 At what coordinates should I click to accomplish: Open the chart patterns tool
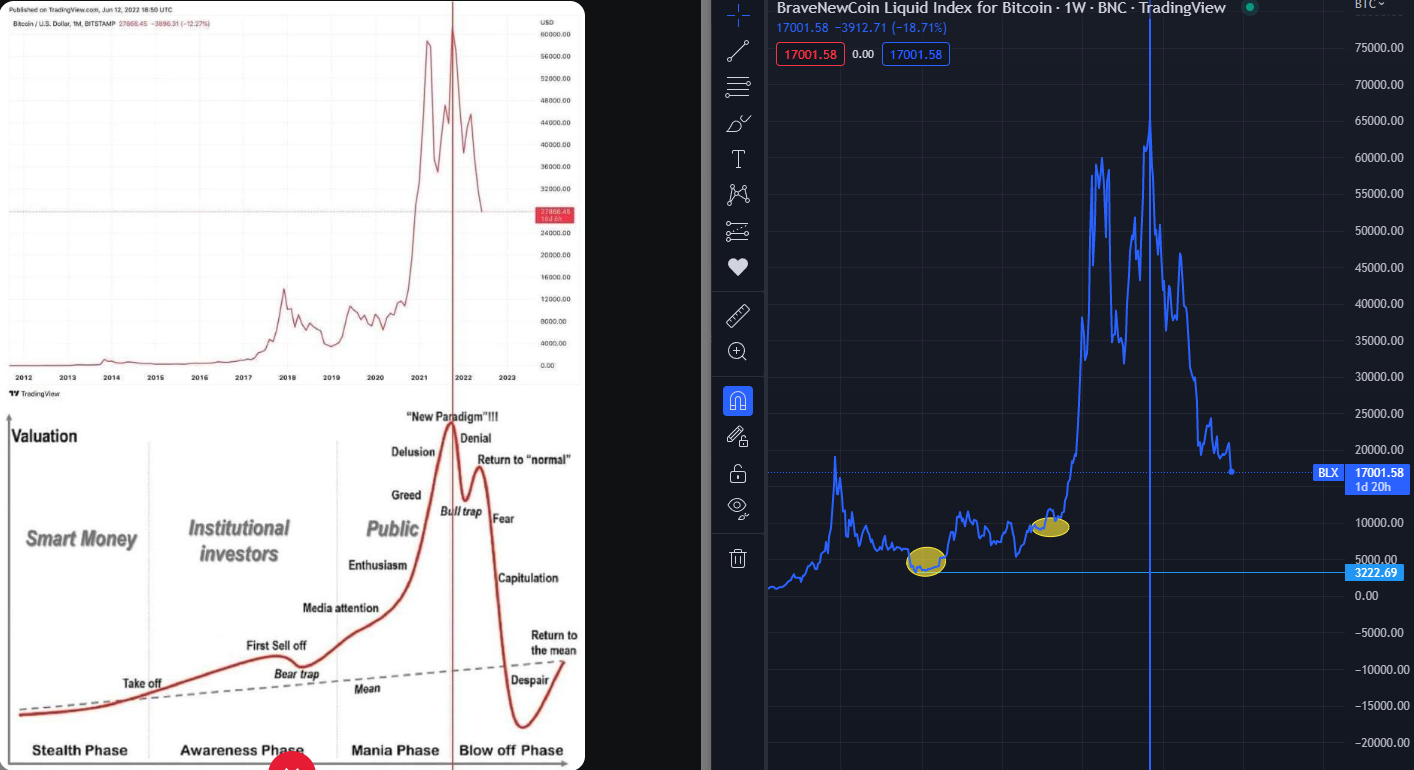[738, 194]
